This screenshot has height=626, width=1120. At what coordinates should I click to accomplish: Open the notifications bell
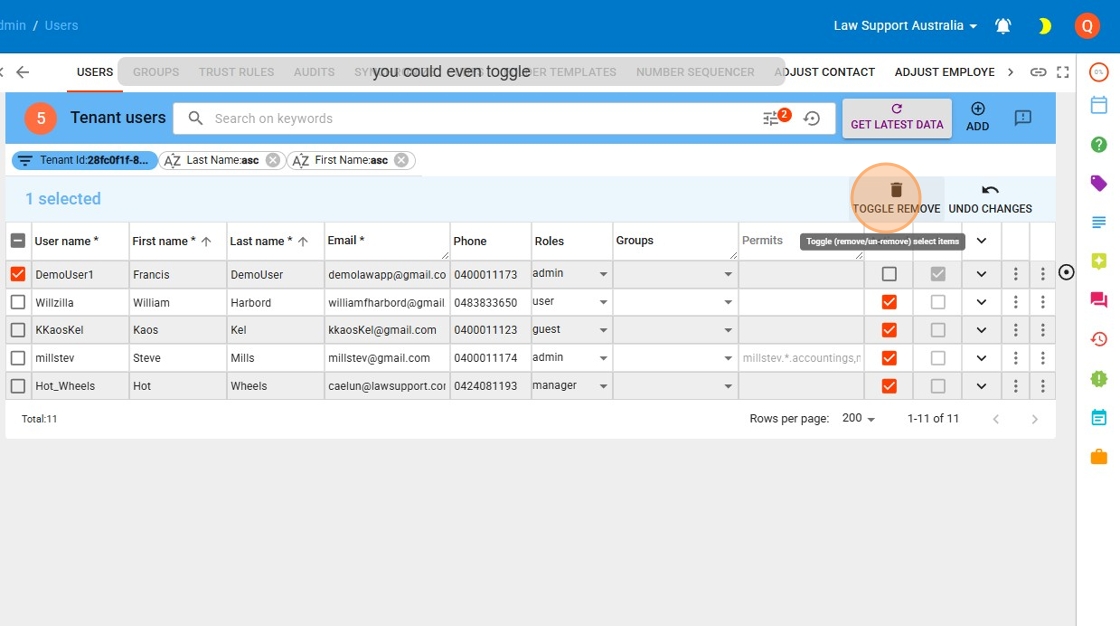pyautogui.click(x=1003, y=26)
